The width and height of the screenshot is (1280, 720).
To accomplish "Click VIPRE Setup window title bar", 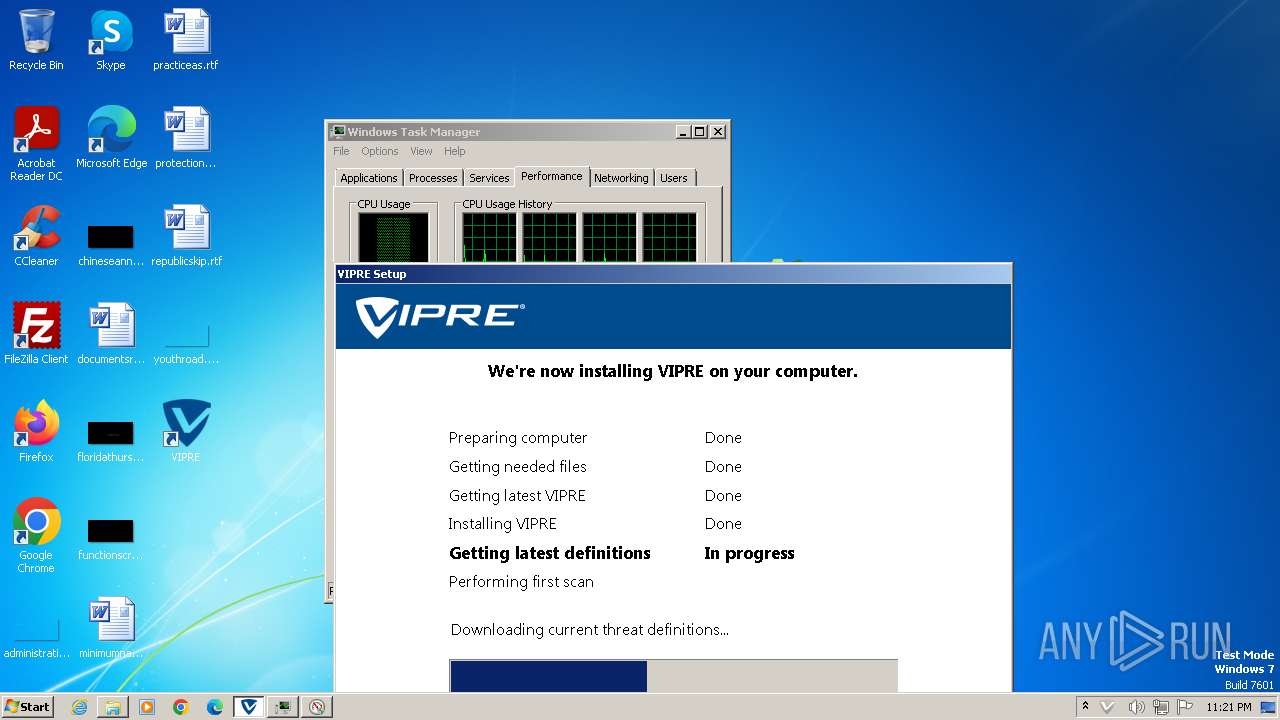I will coord(673,274).
